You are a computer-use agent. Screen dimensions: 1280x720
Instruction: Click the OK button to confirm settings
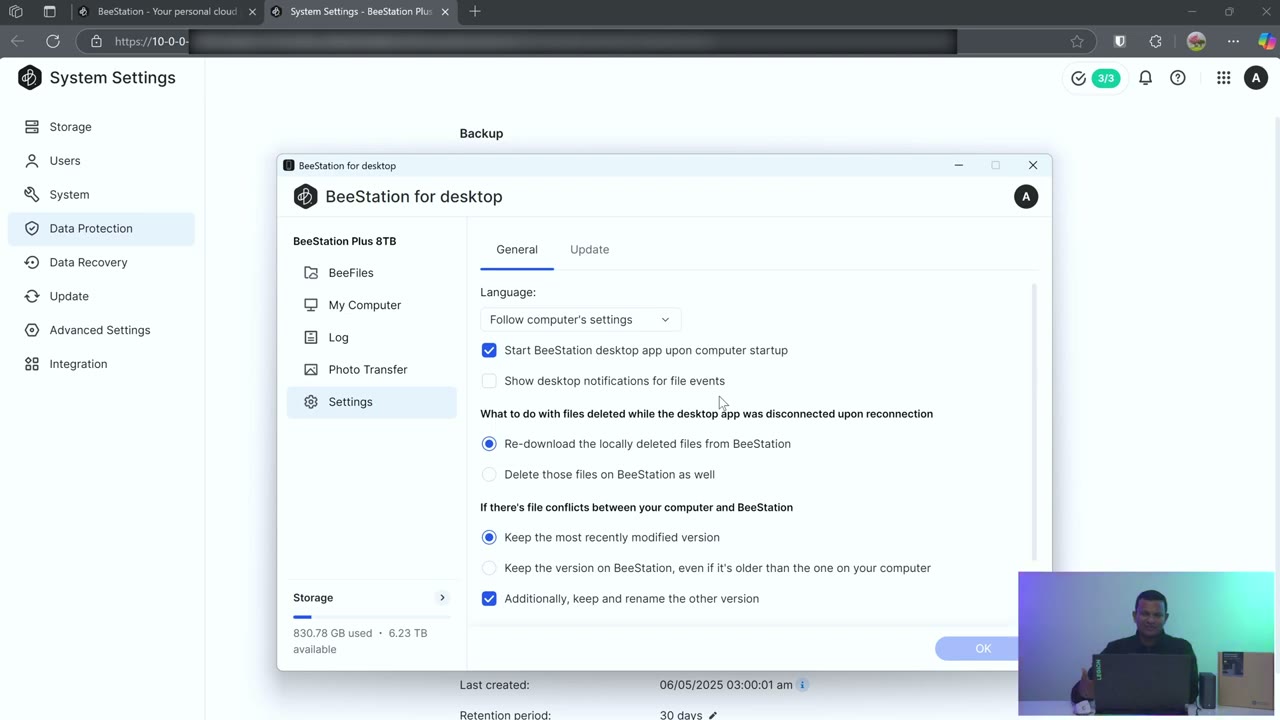coord(982,648)
